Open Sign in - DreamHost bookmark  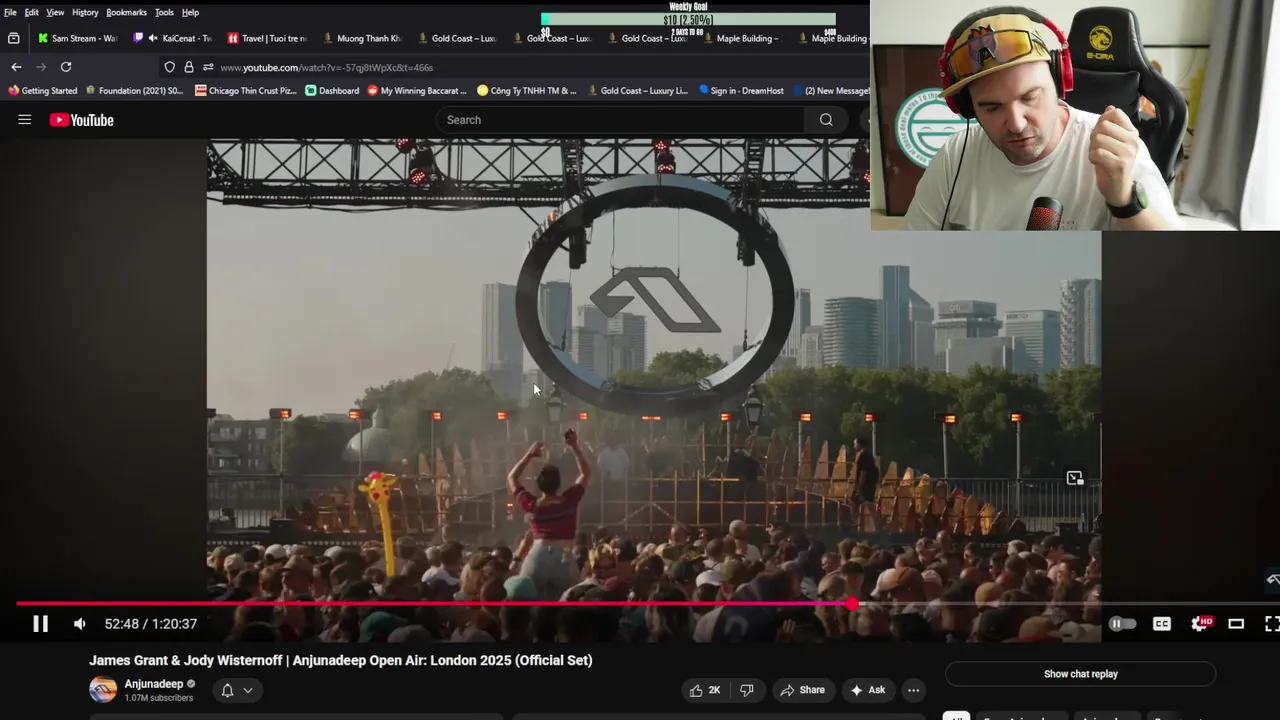click(x=741, y=90)
